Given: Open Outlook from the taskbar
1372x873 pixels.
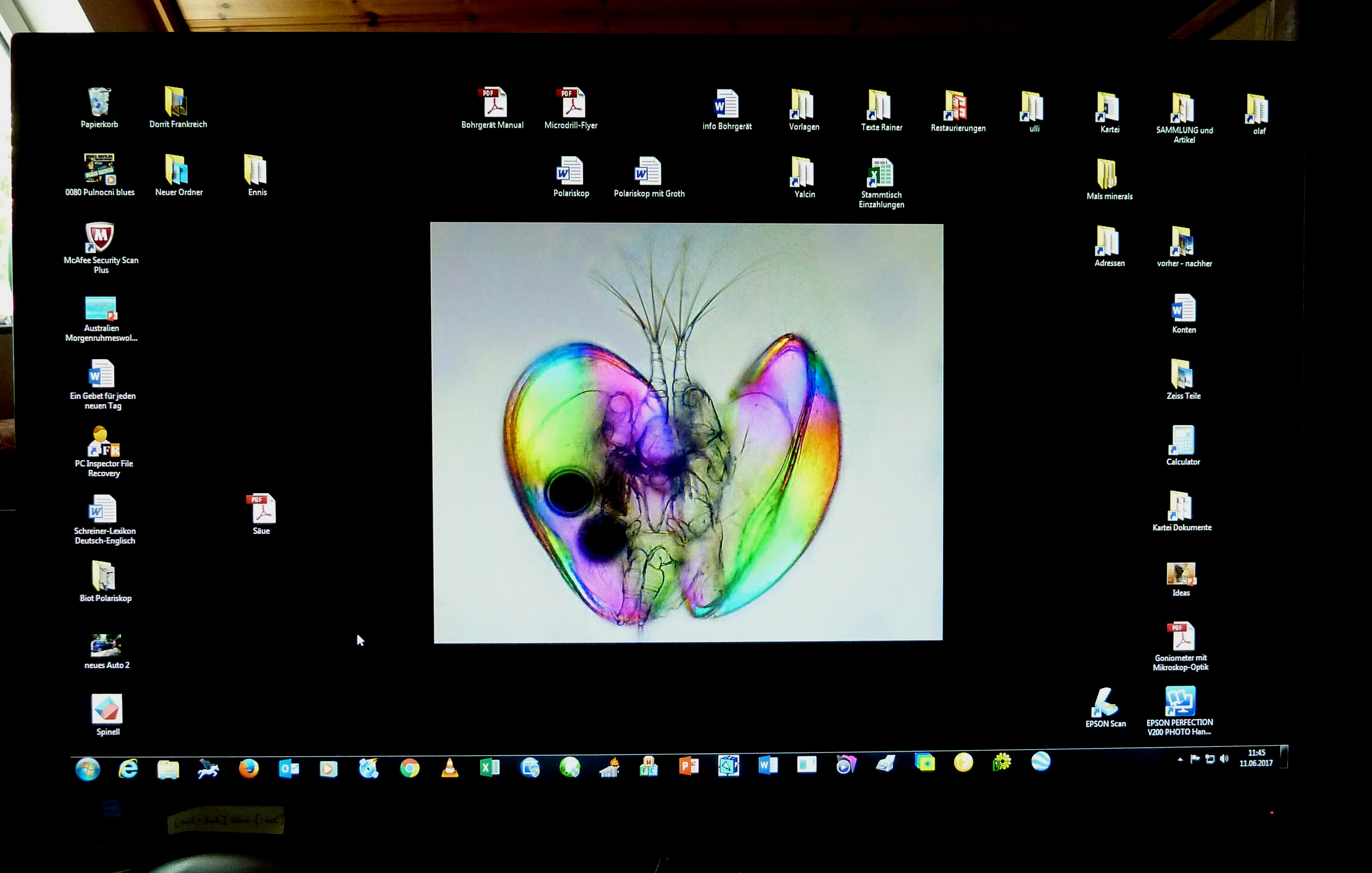Looking at the screenshot, I should (289, 769).
